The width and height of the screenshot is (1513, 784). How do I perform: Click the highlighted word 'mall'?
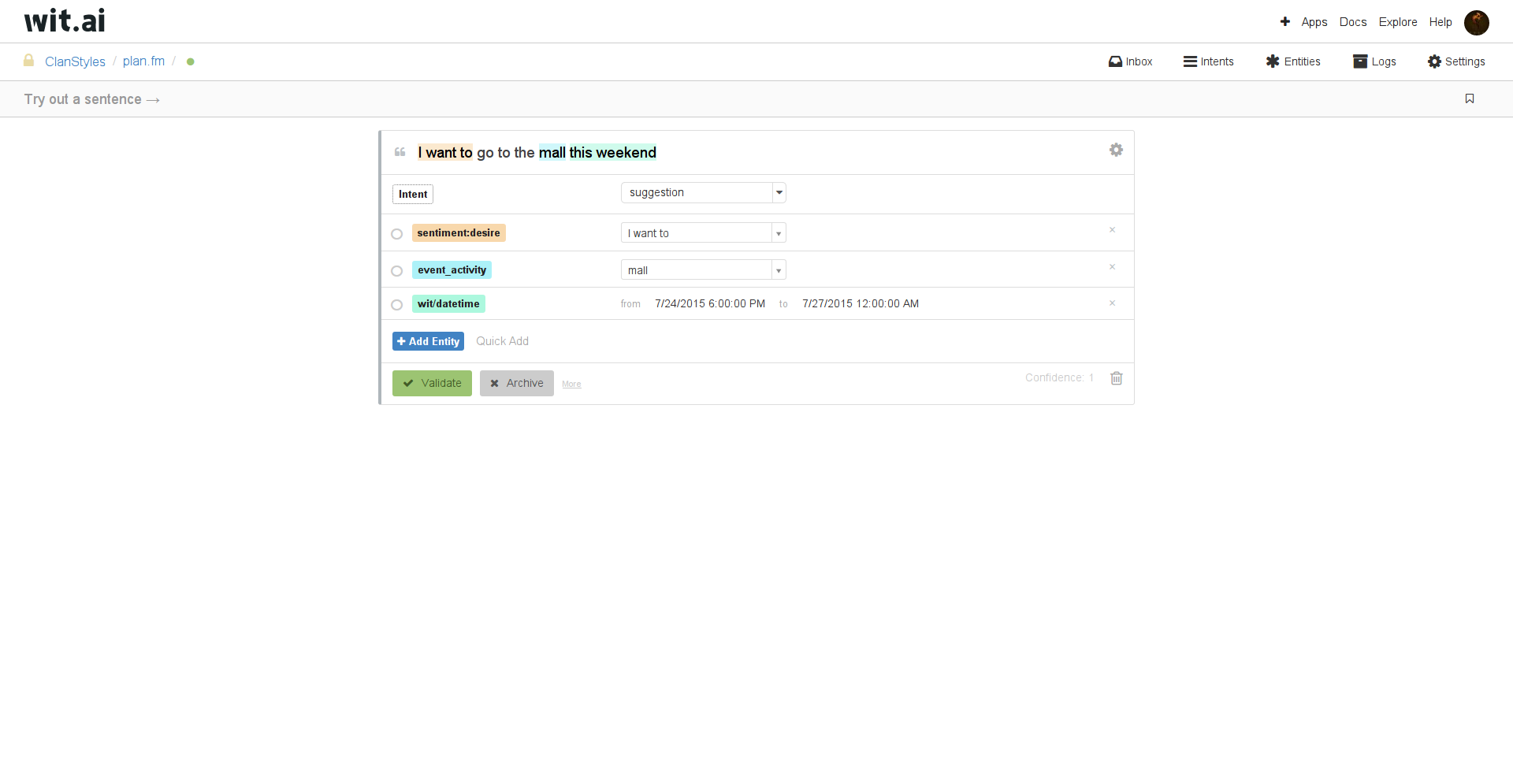point(552,153)
